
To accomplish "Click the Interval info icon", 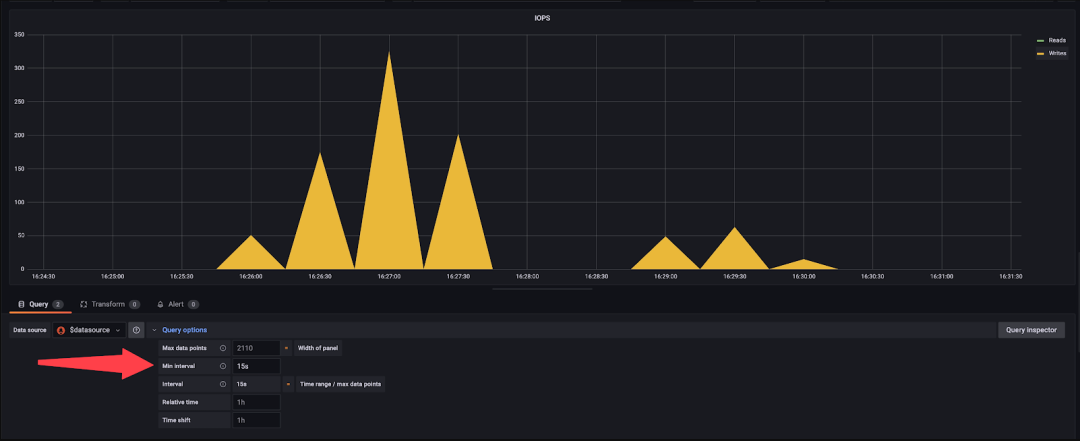I will tap(222, 384).
